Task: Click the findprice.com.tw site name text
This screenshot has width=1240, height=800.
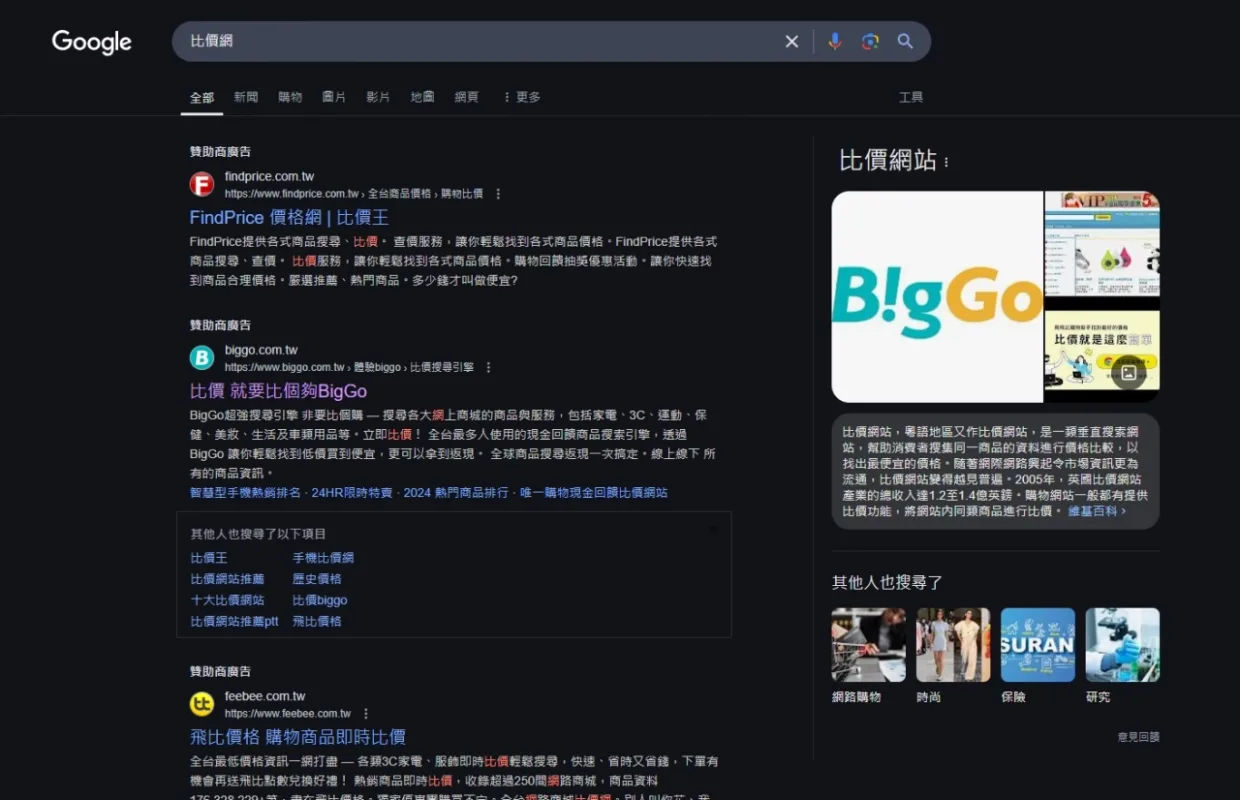Action: point(269,176)
